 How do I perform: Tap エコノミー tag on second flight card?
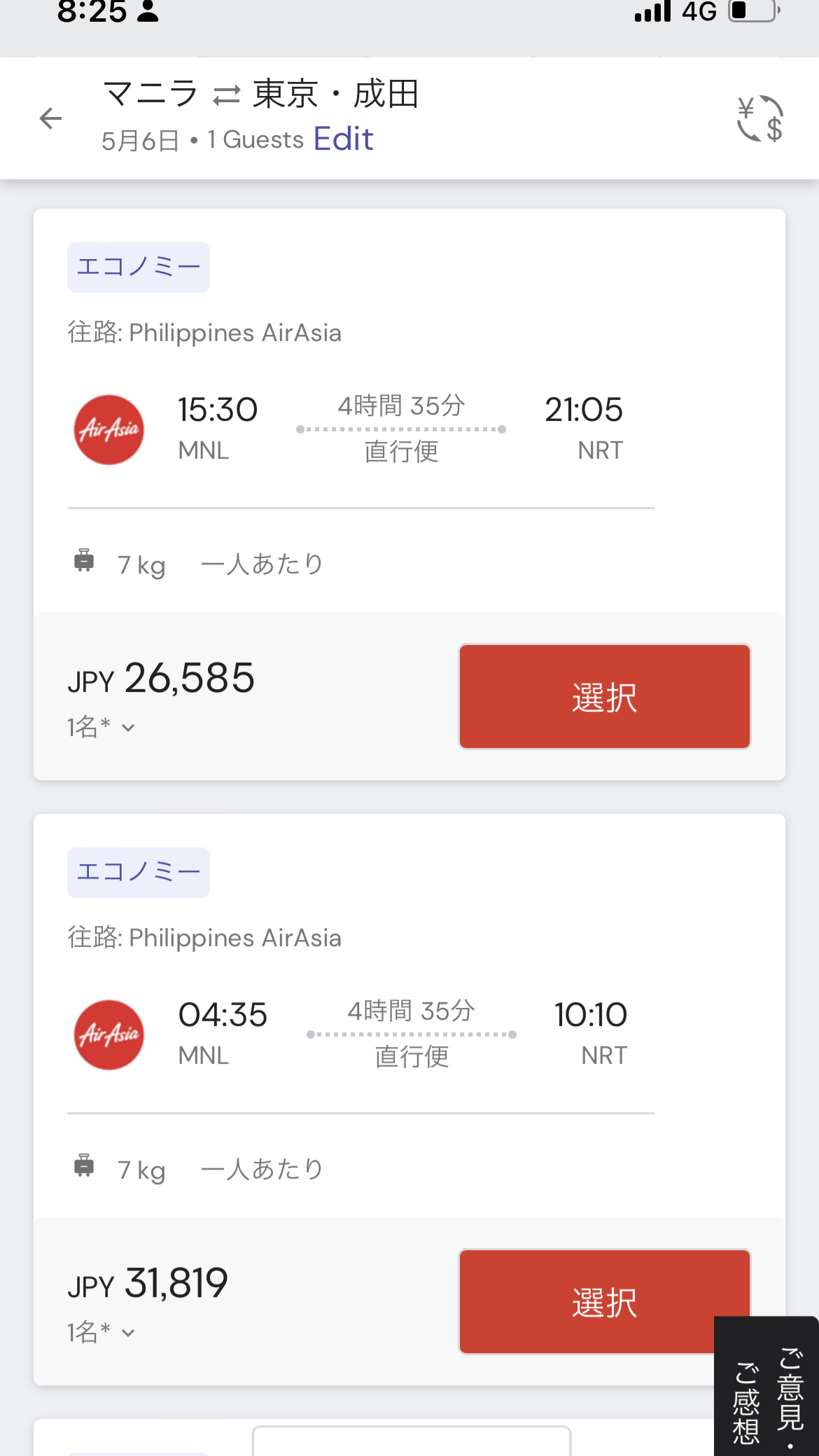tap(139, 873)
